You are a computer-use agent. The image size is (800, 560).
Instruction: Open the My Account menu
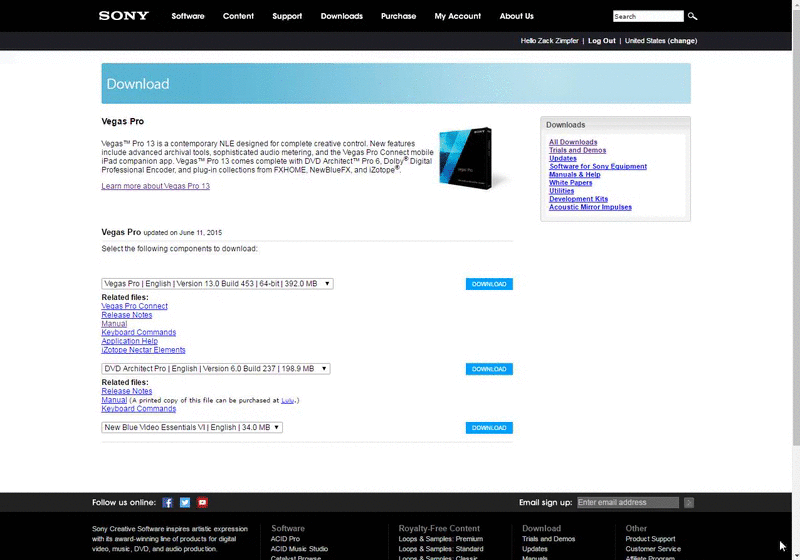tap(458, 16)
